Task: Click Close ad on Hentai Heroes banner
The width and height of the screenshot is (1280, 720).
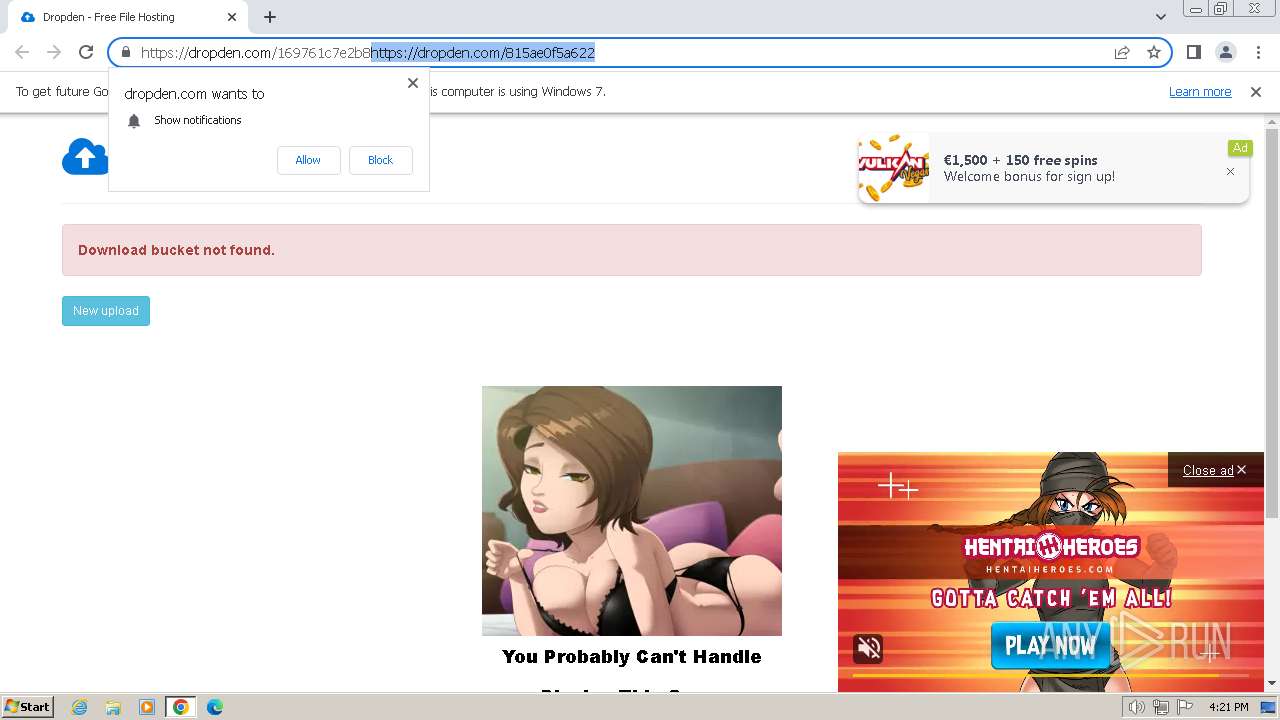Action: pos(1214,470)
